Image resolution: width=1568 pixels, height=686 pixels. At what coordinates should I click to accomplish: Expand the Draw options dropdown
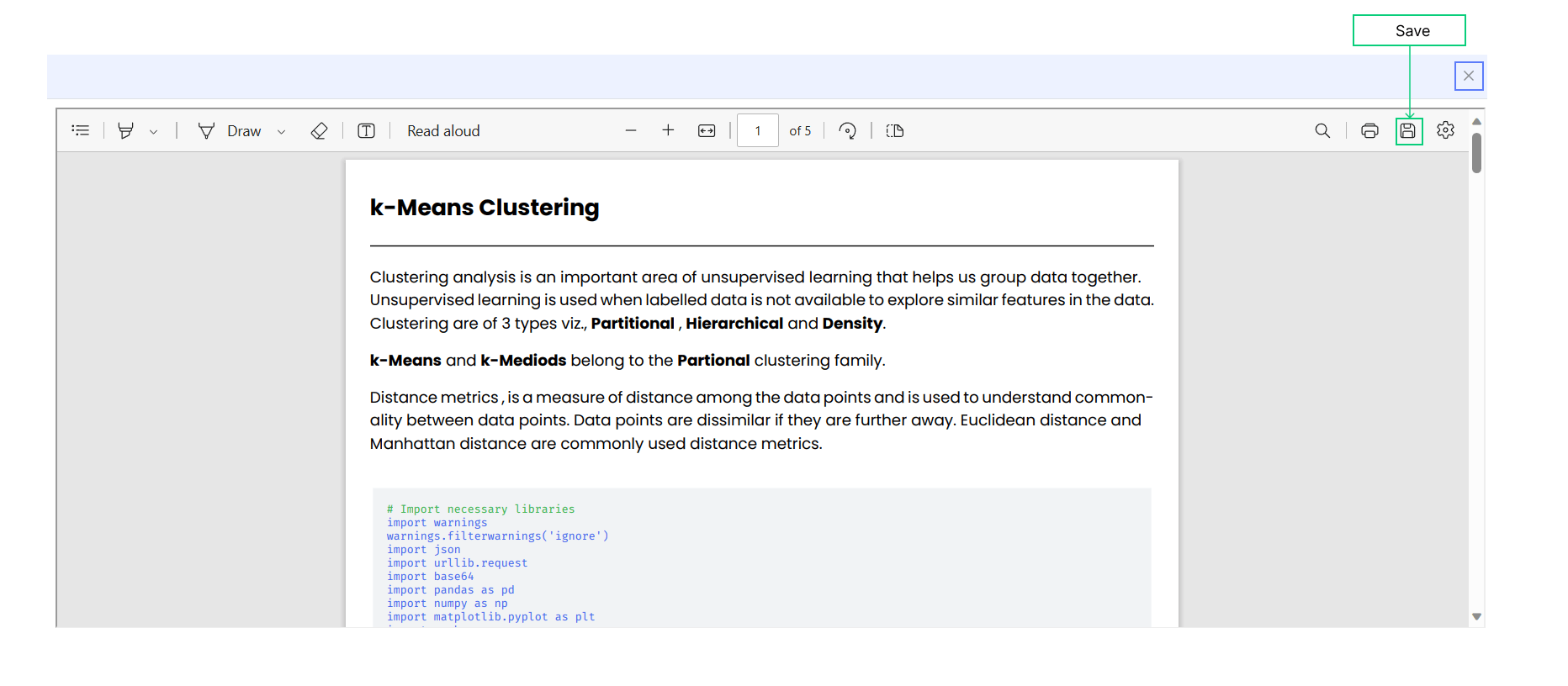click(282, 132)
